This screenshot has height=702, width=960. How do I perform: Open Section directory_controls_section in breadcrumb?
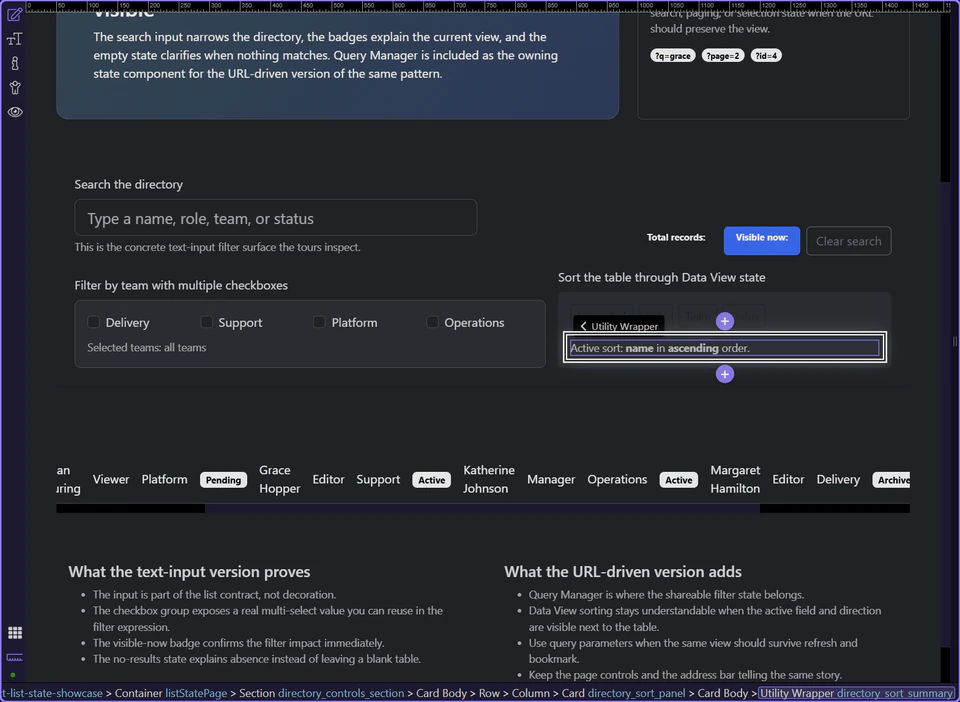321,693
